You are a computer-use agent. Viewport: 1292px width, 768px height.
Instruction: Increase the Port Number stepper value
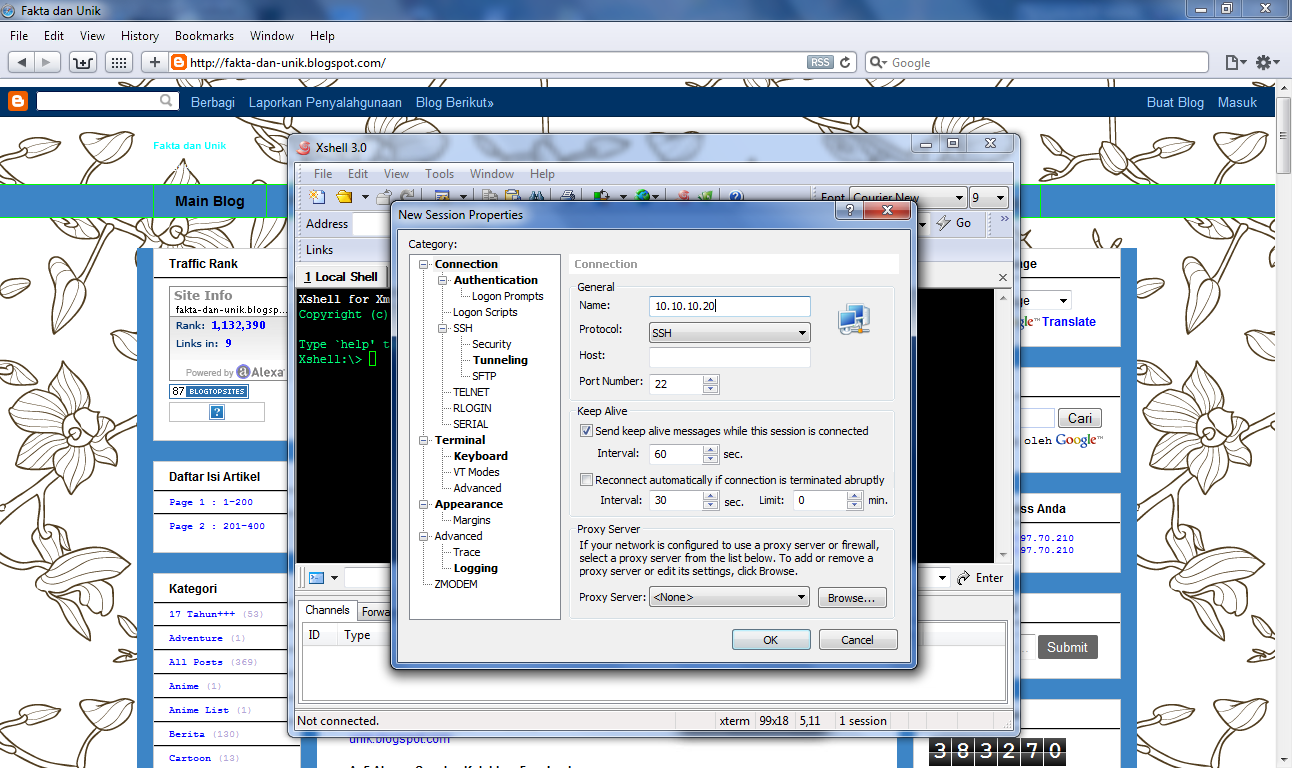[x=711, y=379]
